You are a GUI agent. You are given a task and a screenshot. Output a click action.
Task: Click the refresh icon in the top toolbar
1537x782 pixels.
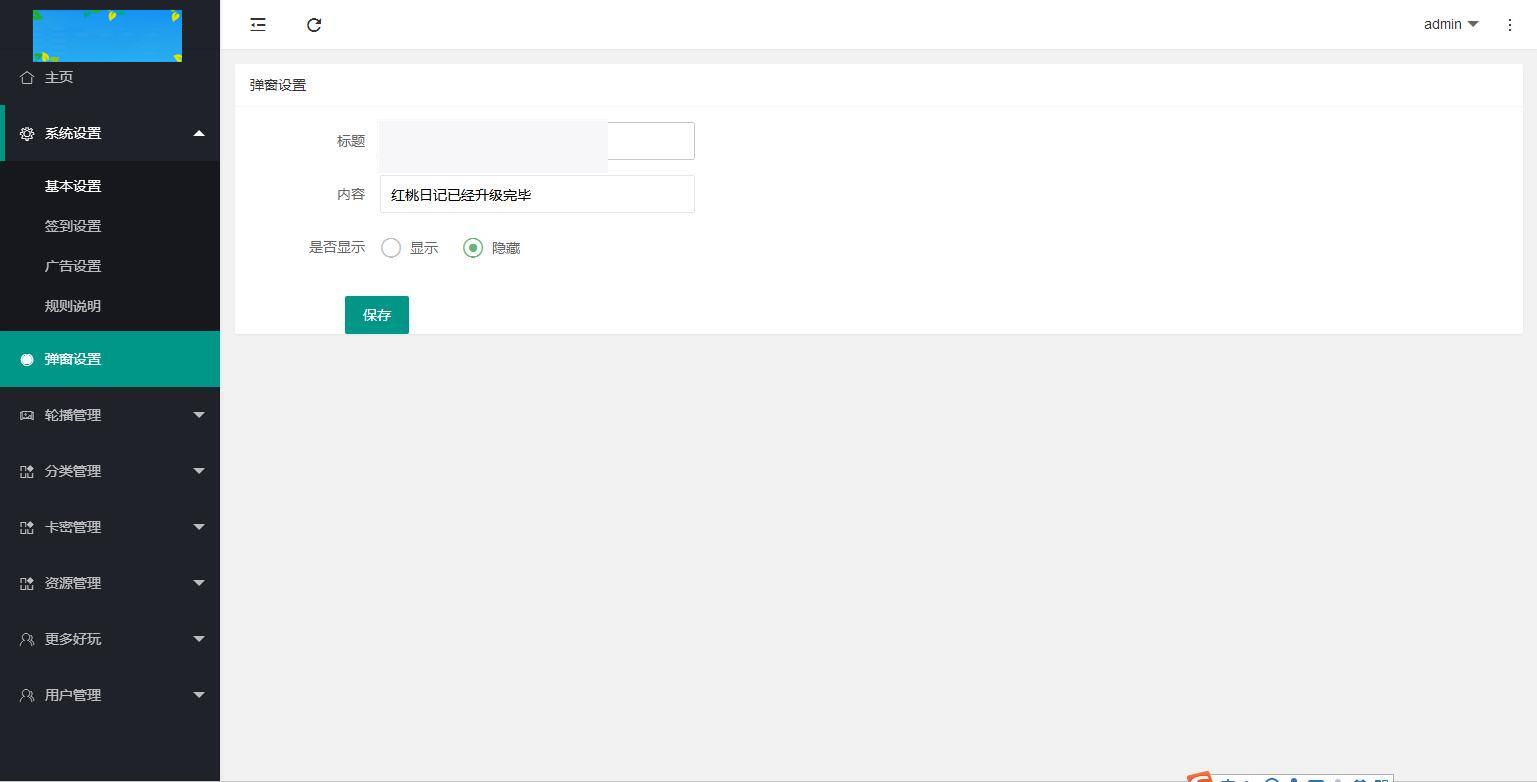[314, 24]
